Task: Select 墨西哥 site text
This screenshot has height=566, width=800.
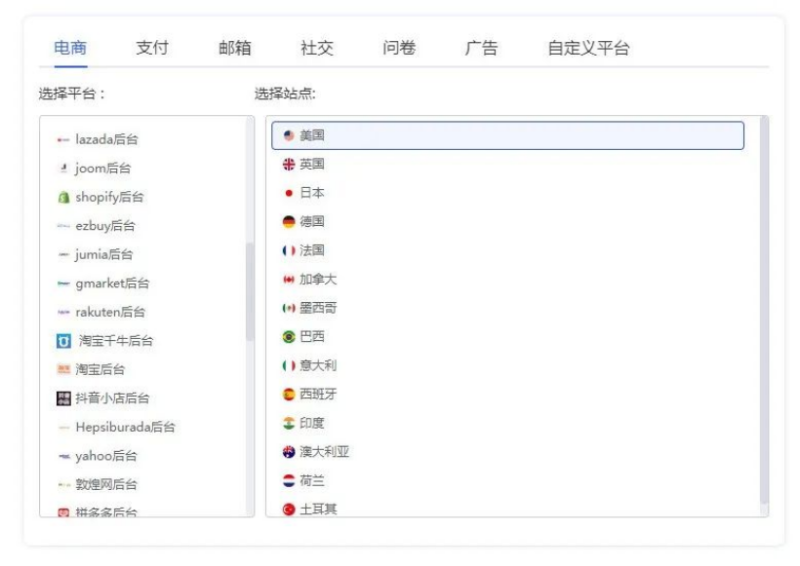Action: click(x=318, y=308)
